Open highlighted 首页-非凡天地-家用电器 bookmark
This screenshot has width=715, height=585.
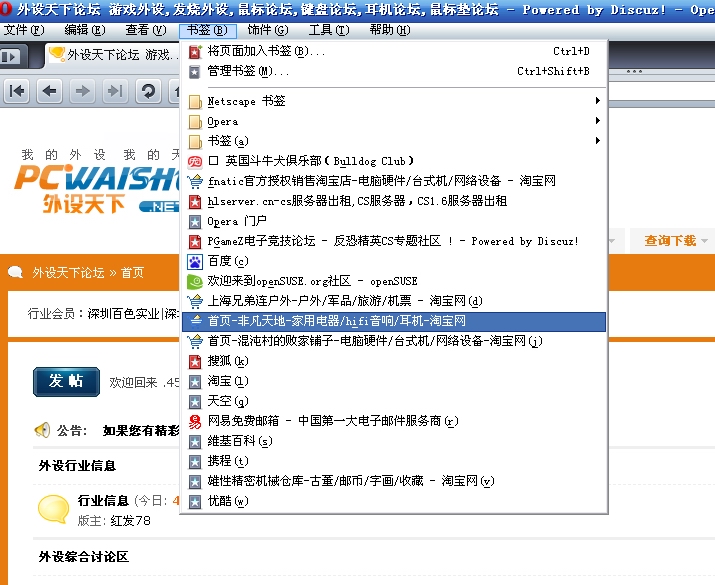(394, 321)
